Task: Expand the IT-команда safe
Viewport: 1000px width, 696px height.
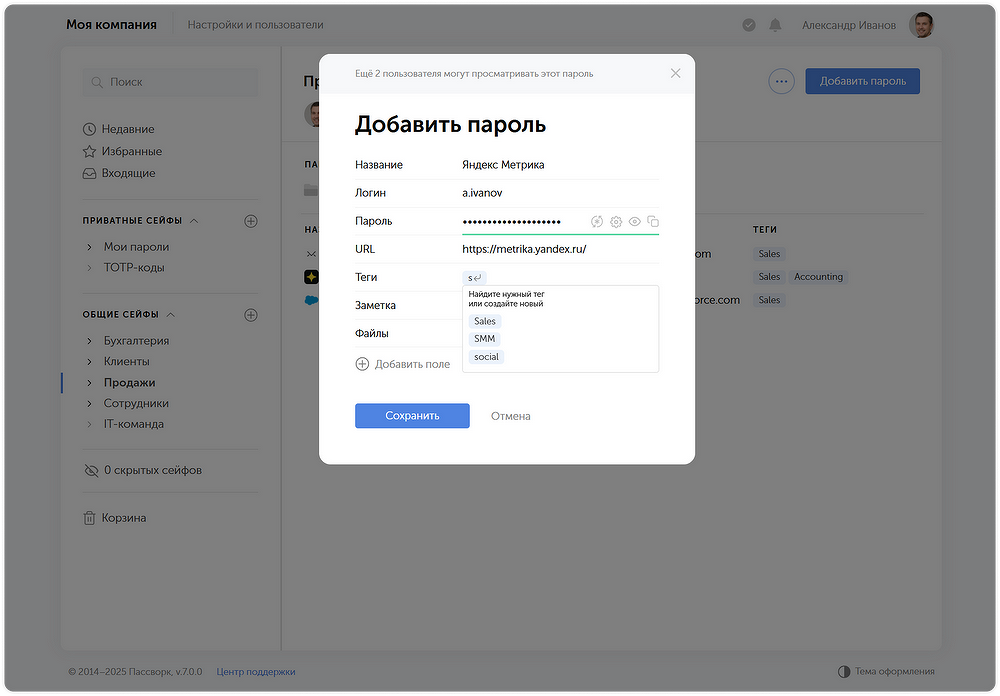Action: pos(89,424)
